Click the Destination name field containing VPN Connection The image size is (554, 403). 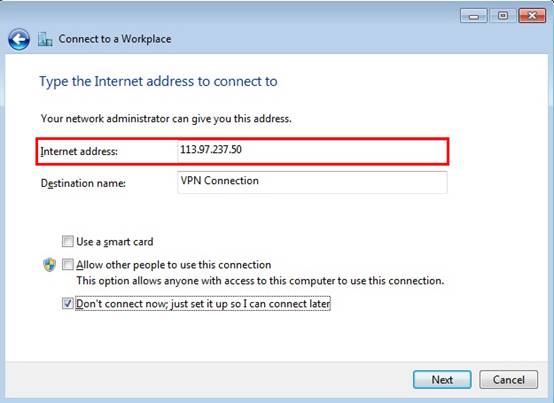[312, 182]
